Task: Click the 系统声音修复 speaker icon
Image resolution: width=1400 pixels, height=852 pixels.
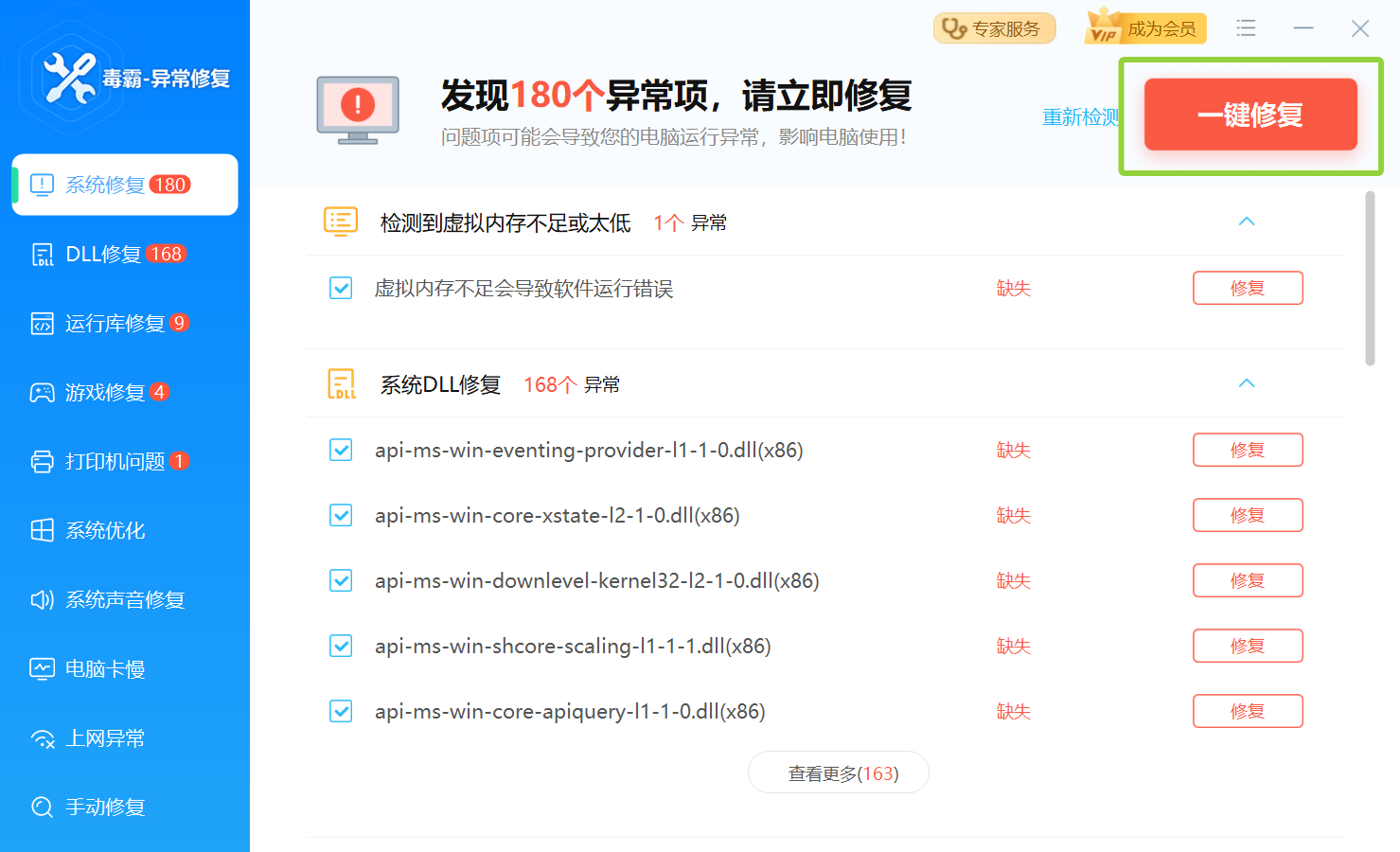Action: (43, 600)
